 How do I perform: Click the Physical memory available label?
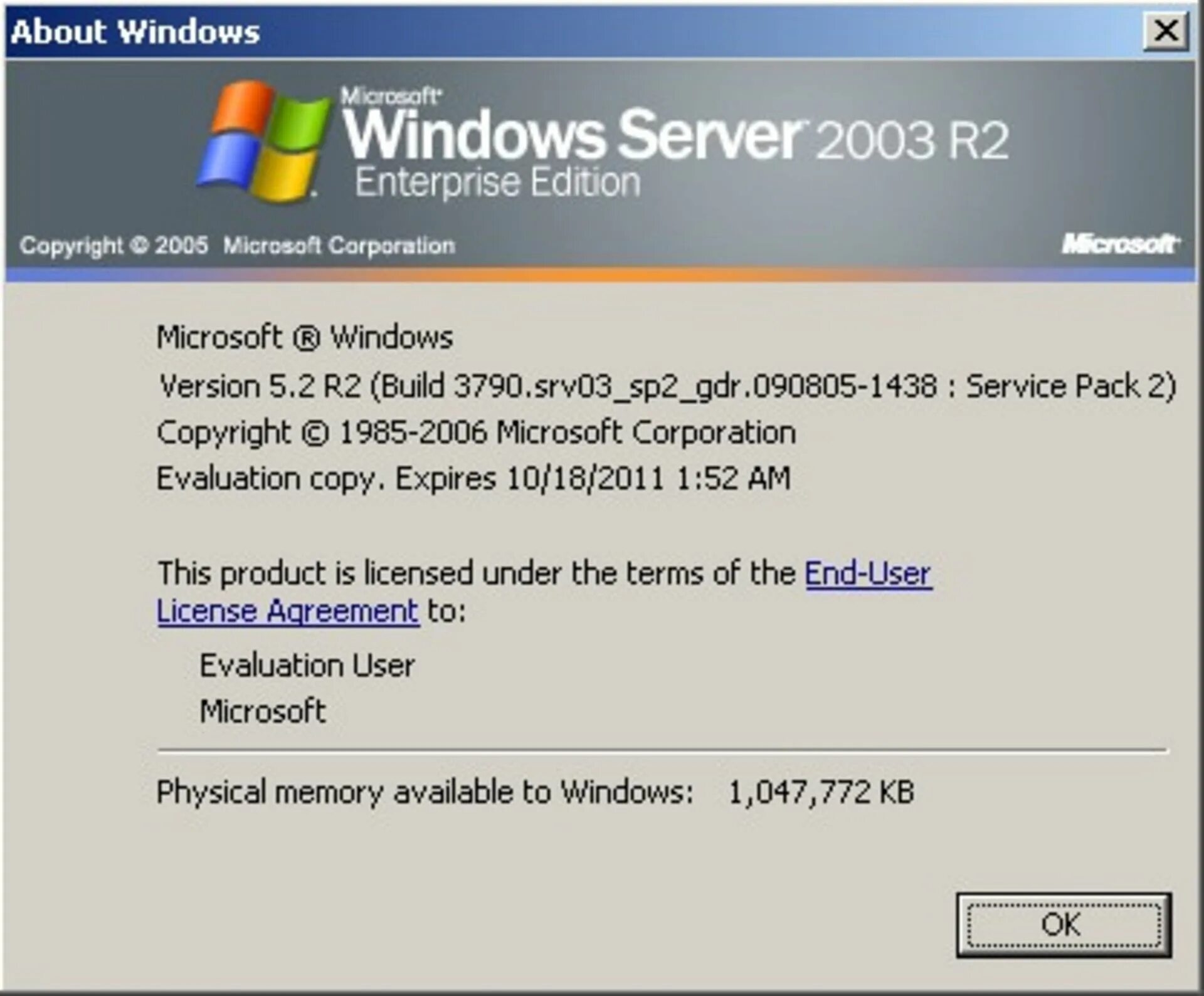click(425, 792)
